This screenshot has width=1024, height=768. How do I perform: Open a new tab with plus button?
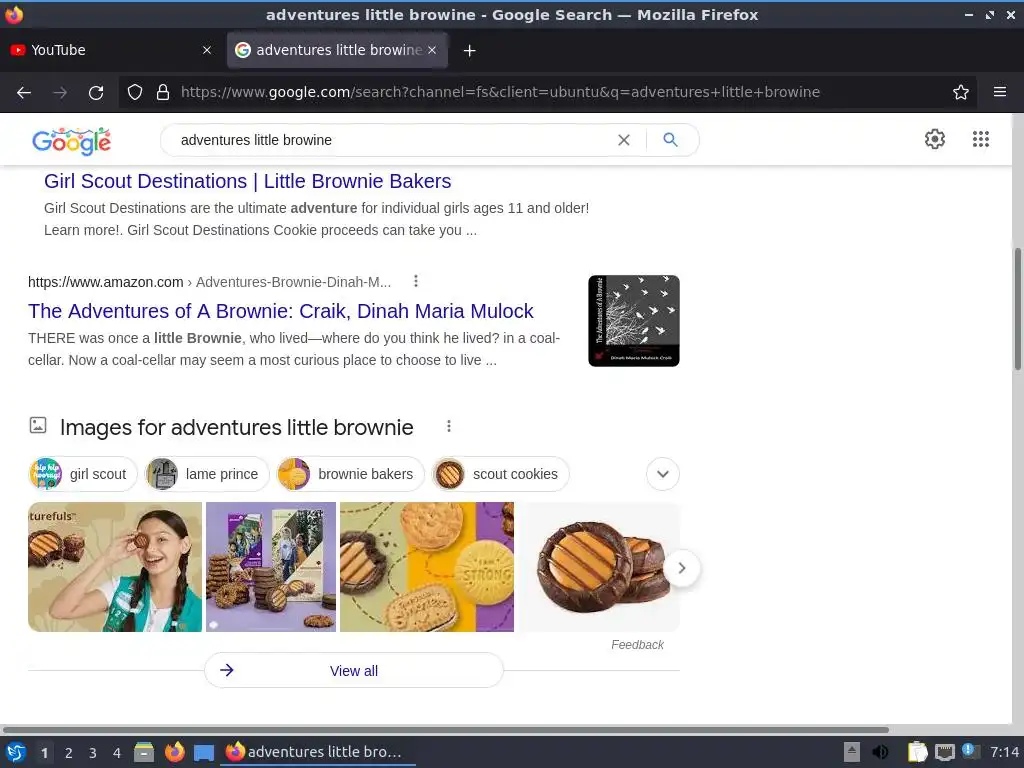point(469,50)
